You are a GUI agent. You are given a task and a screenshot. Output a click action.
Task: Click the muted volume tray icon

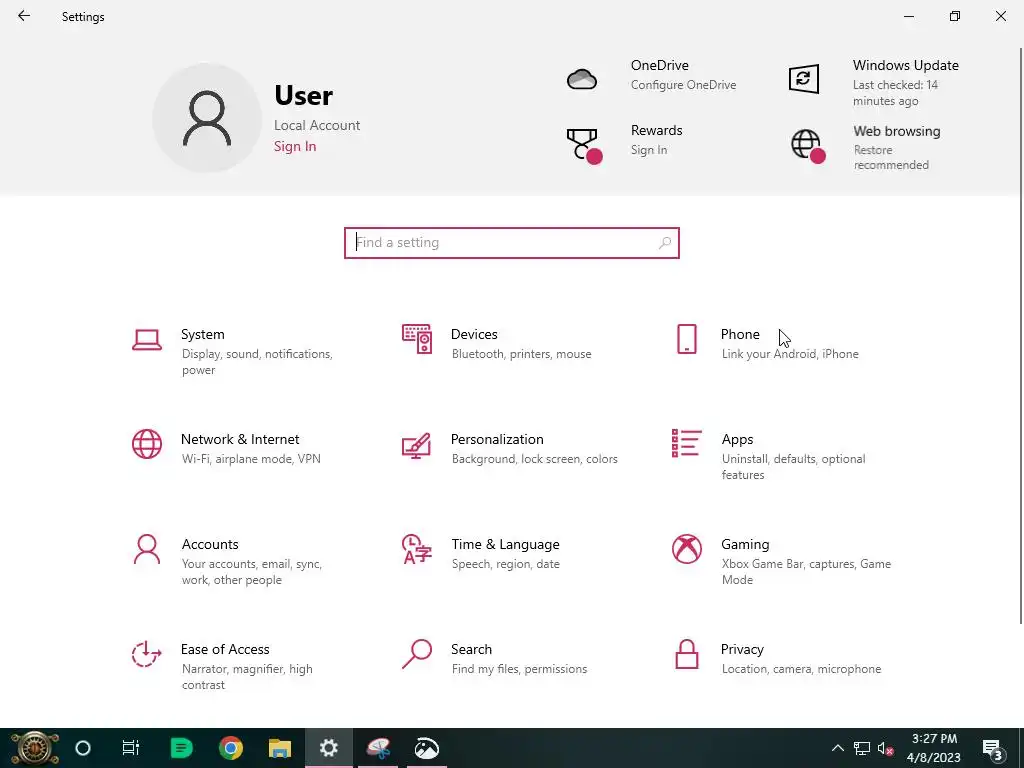(886, 748)
